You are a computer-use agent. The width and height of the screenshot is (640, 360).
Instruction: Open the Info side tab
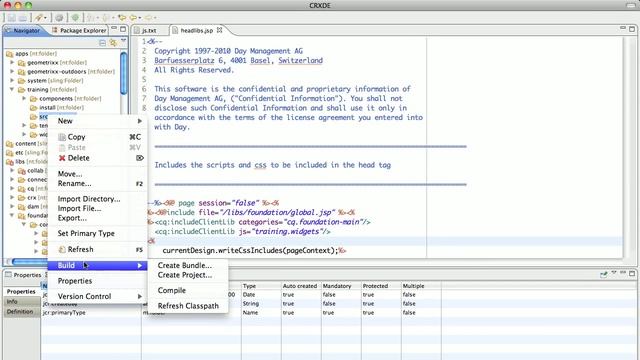click(x=21, y=301)
